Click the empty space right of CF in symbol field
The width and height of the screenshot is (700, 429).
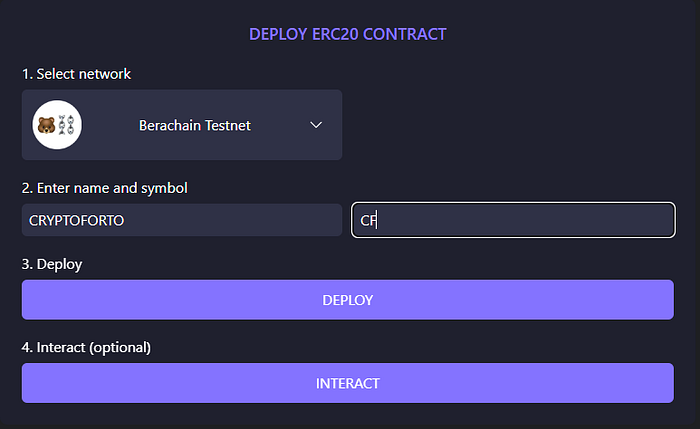click(520, 220)
